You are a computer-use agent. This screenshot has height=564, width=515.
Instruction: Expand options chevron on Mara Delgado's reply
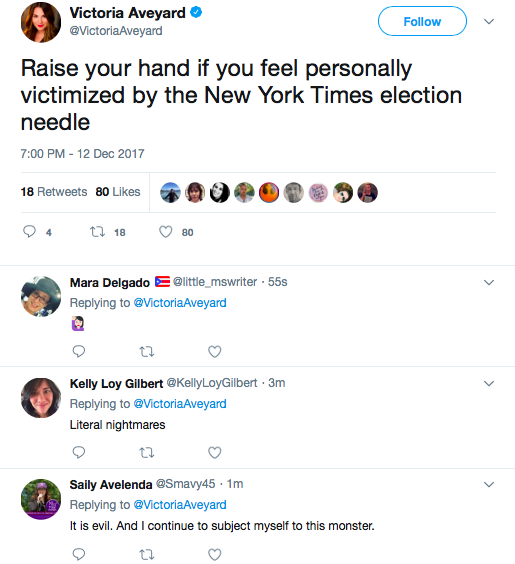(x=489, y=282)
